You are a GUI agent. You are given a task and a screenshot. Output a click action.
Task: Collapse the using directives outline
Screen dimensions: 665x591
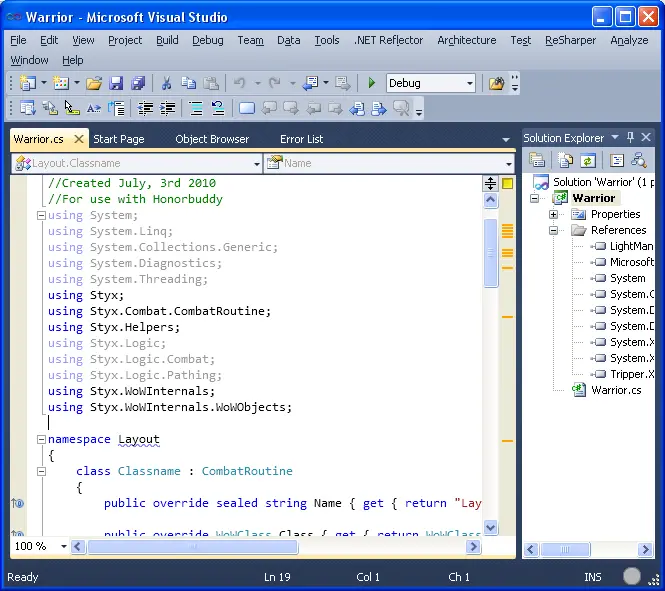41,215
